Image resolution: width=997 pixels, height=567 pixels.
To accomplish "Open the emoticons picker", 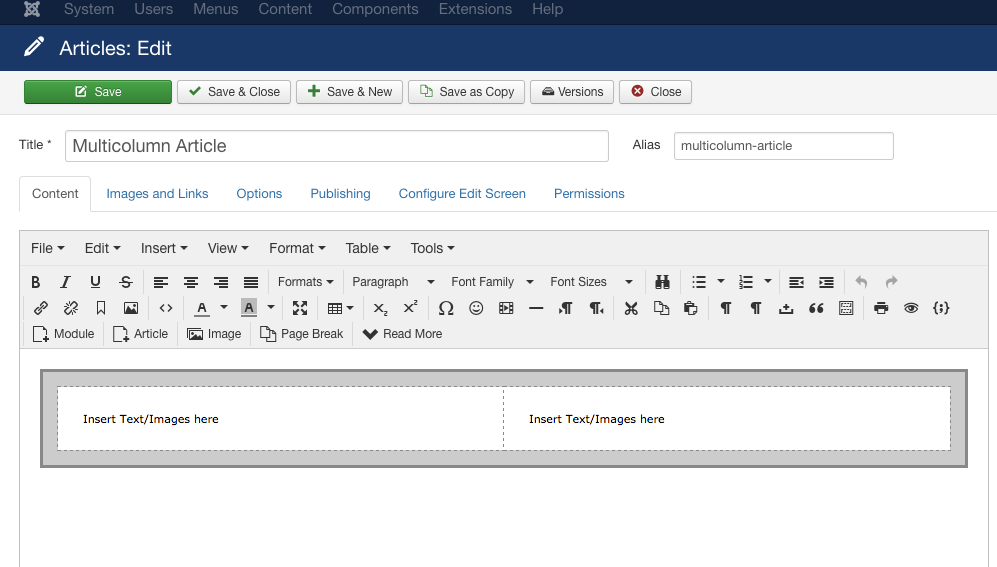I will [476, 308].
